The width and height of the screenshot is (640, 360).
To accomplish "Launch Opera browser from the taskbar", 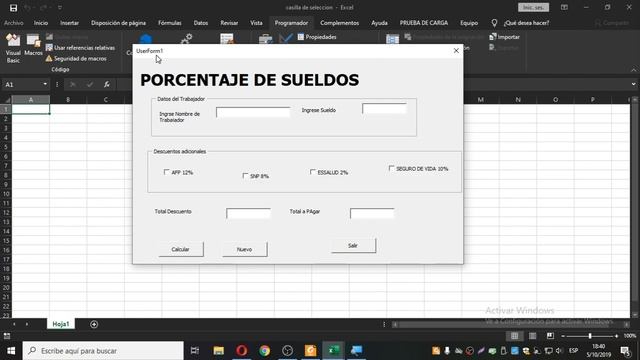I will [x=242, y=351].
